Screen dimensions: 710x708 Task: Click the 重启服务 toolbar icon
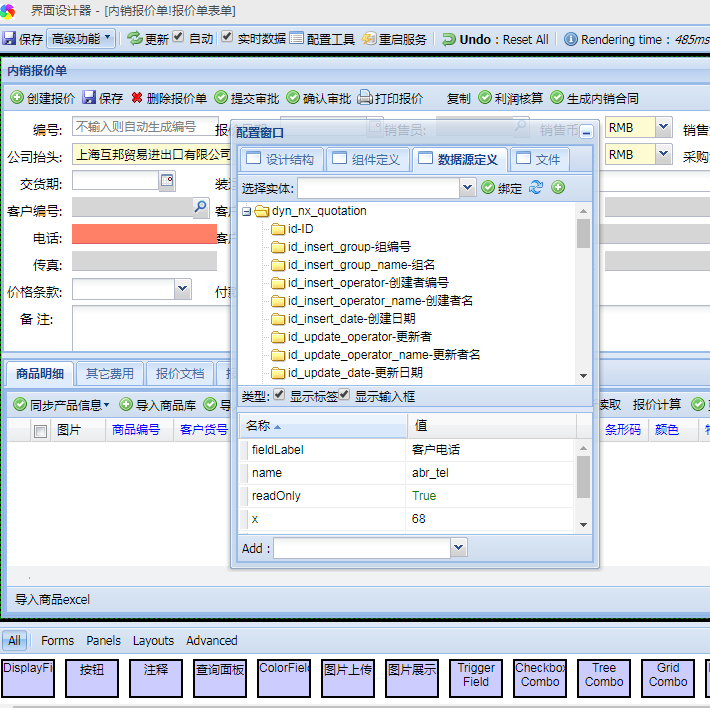coord(369,39)
